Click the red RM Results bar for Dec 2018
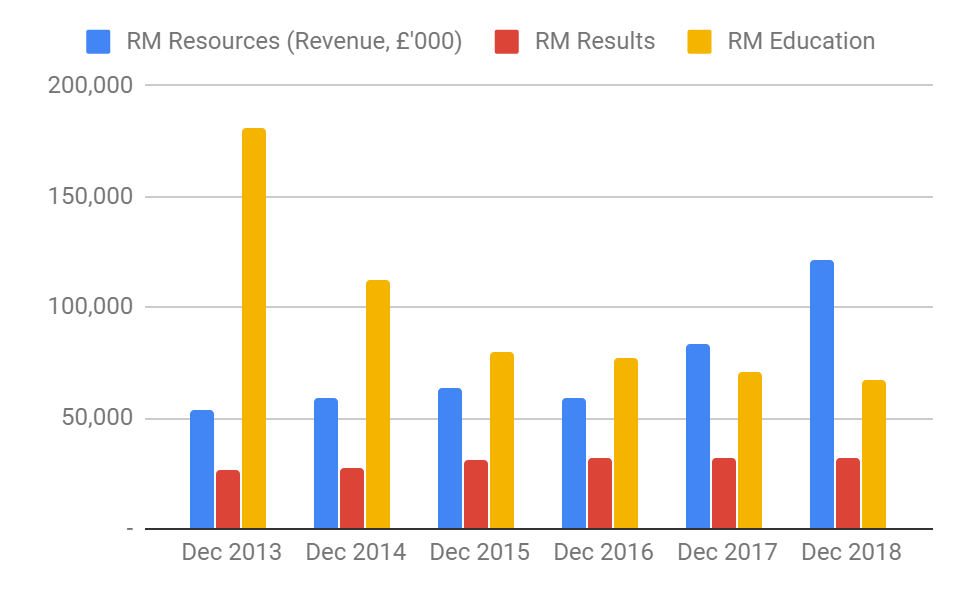 point(848,493)
